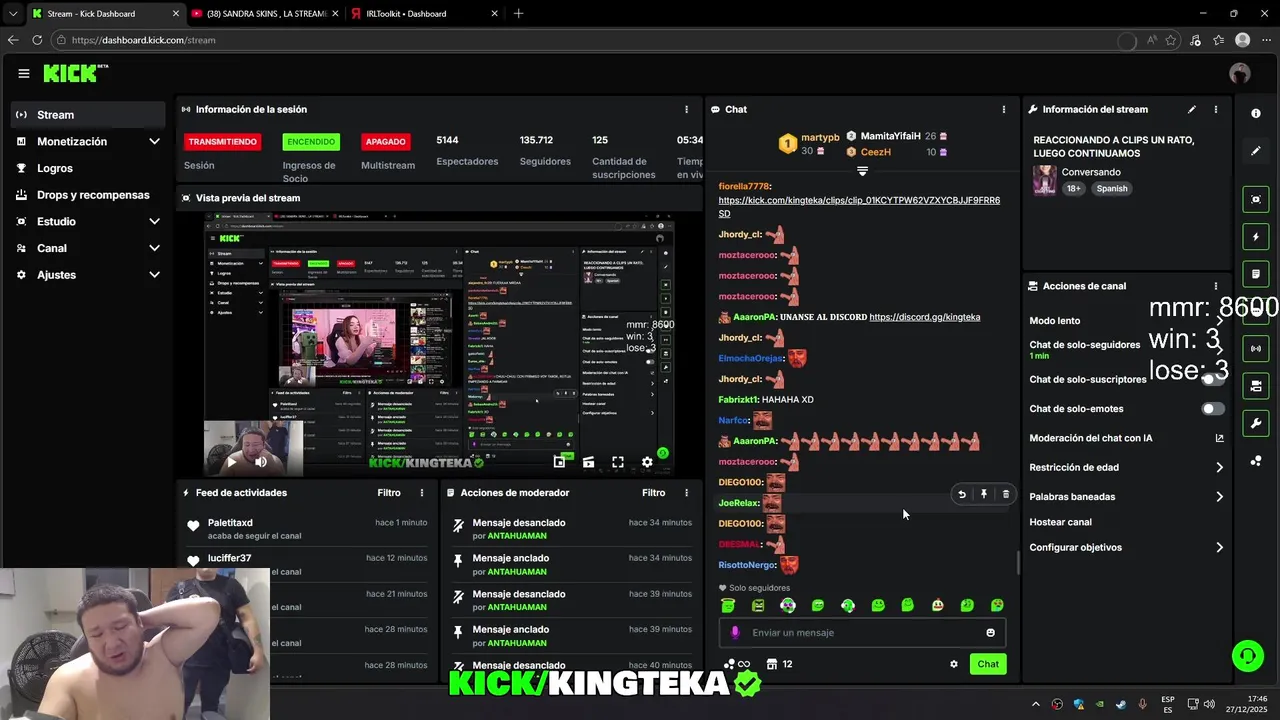Click the pencil icon in the right sidebar
Viewport: 1280px width, 720px height.
click(x=1256, y=151)
